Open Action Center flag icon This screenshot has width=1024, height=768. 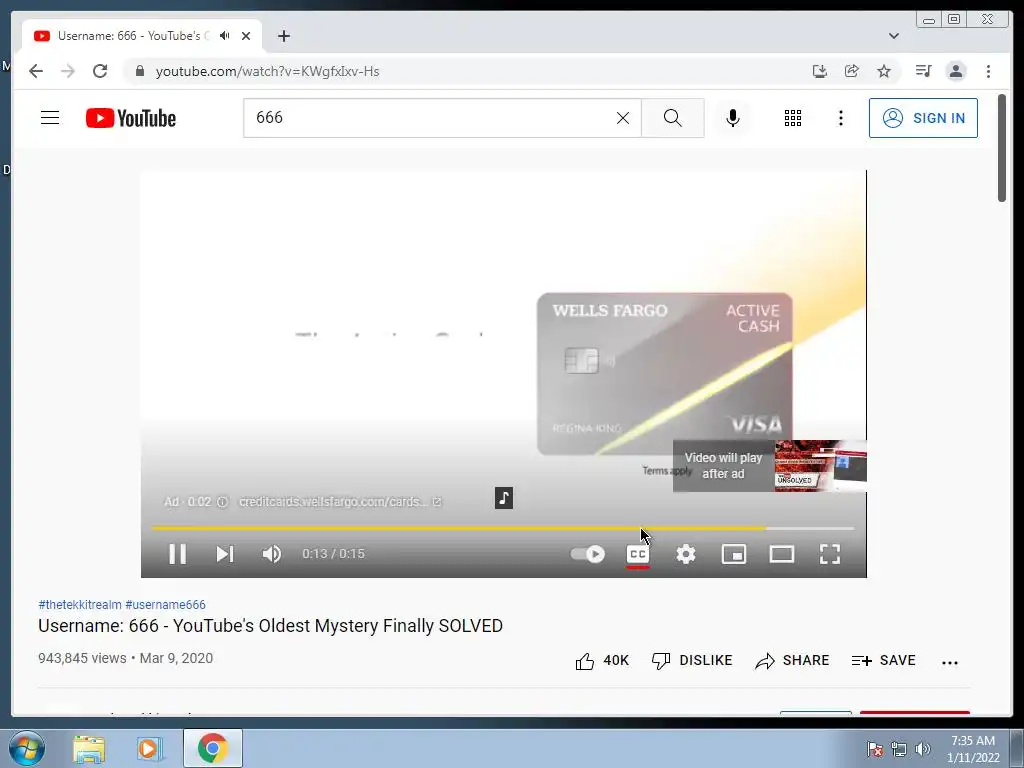(874, 749)
